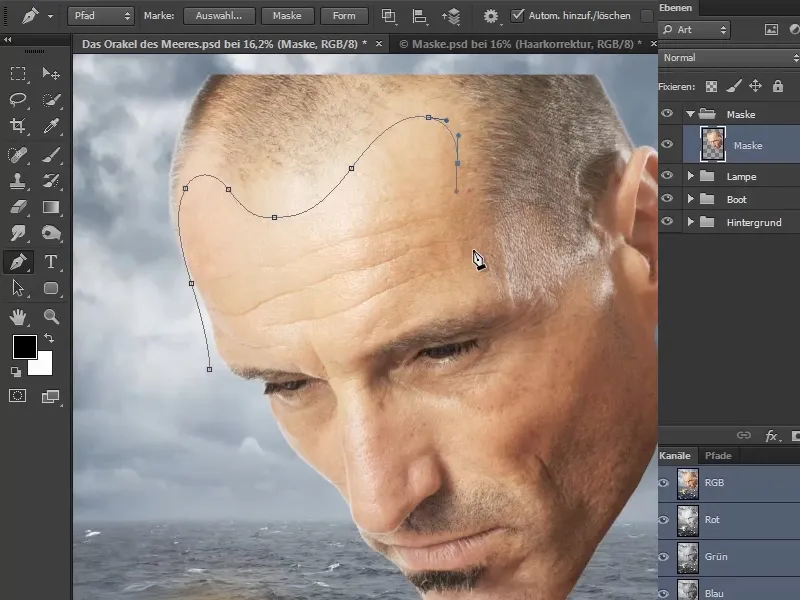Select the Move tool
The image size is (800, 600).
click(x=51, y=73)
